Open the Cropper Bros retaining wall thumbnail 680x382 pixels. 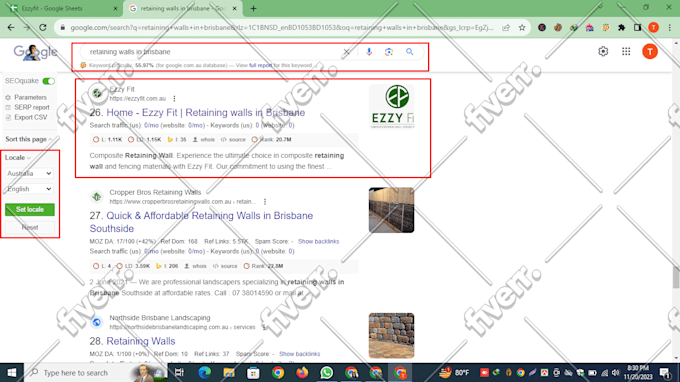(x=391, y=210)
